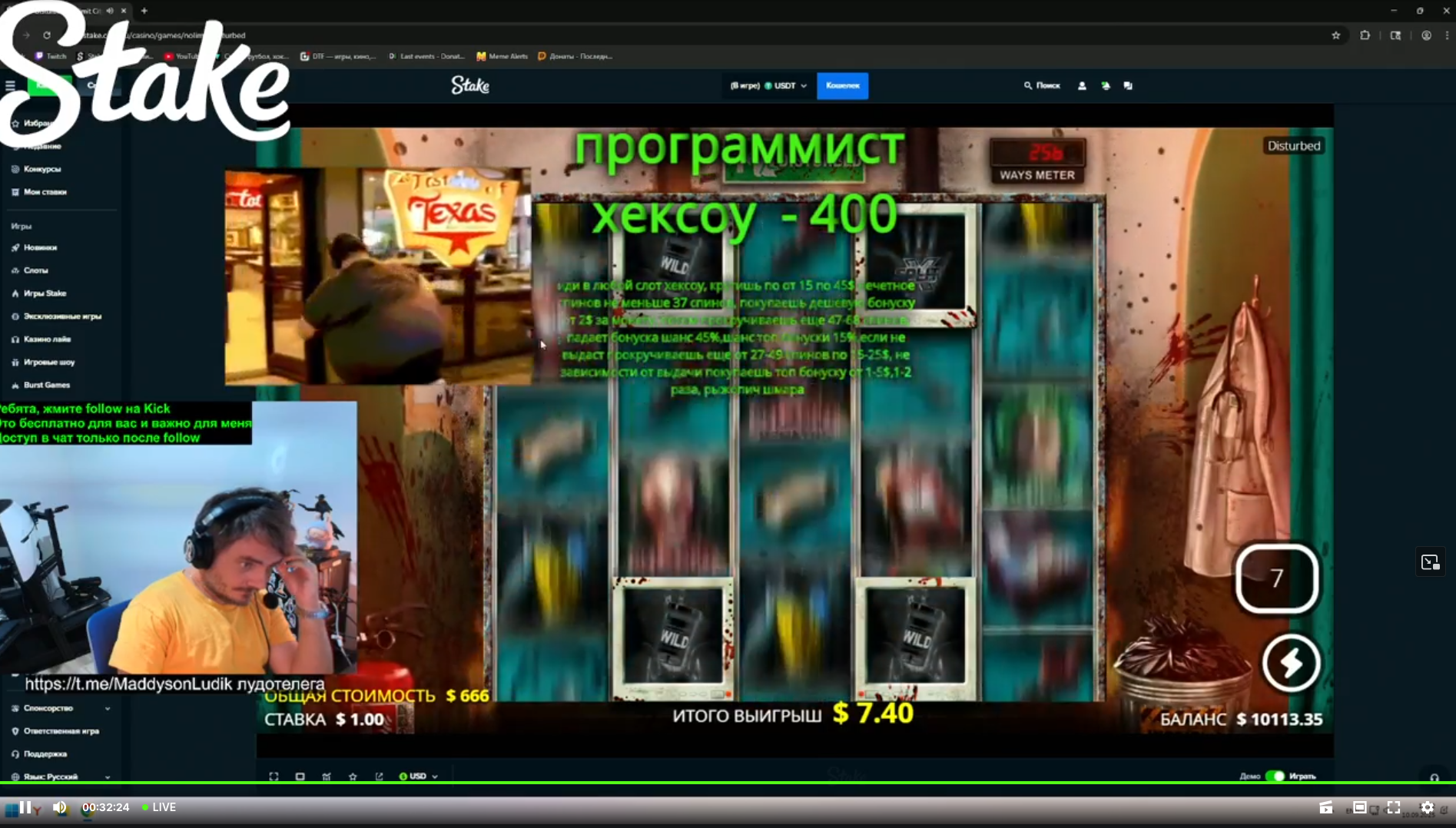Click the game fullscreen icon below the slot
This screenshot has width=1456, height=828.
point(274,777)
